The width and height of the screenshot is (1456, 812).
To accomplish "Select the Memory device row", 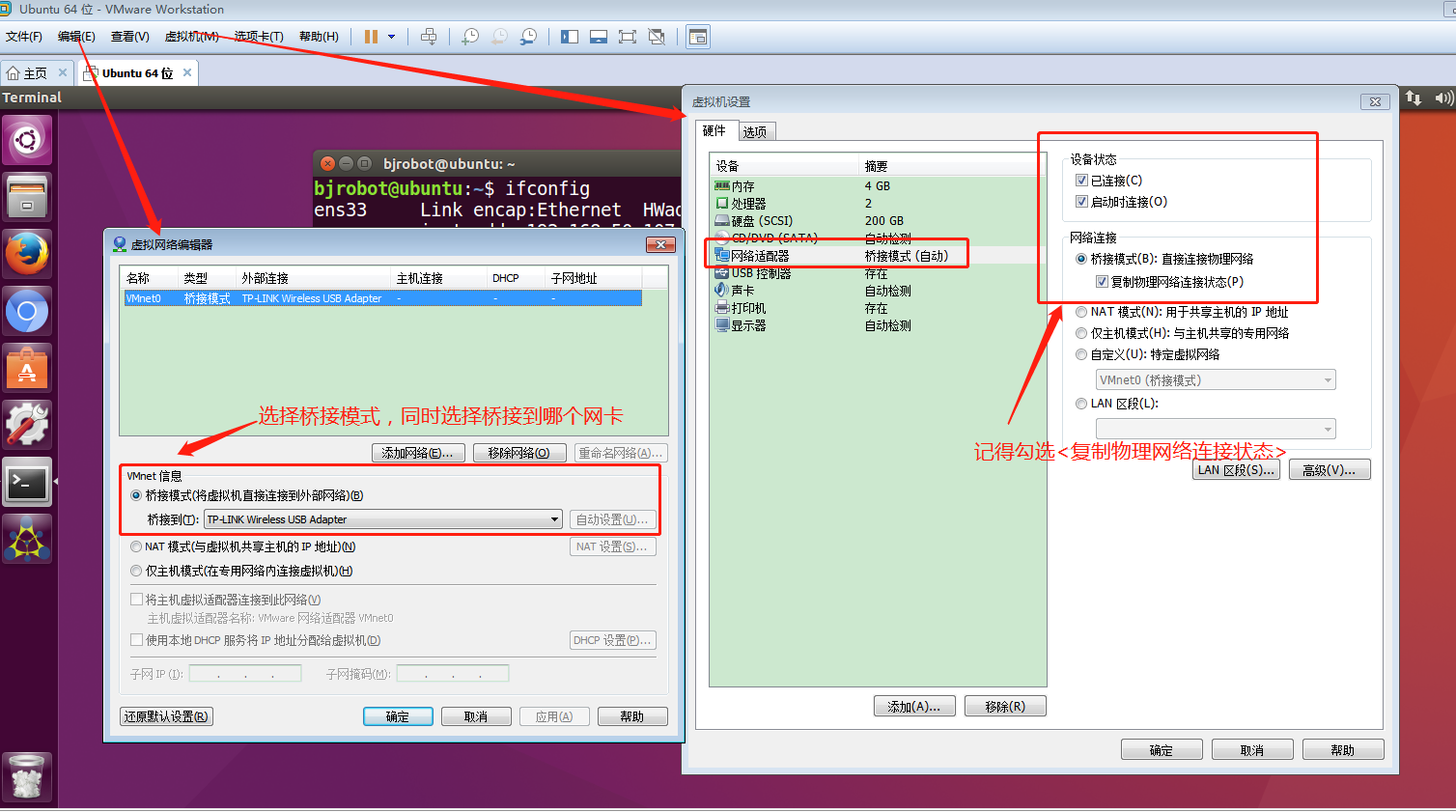I will coord(877,186).
